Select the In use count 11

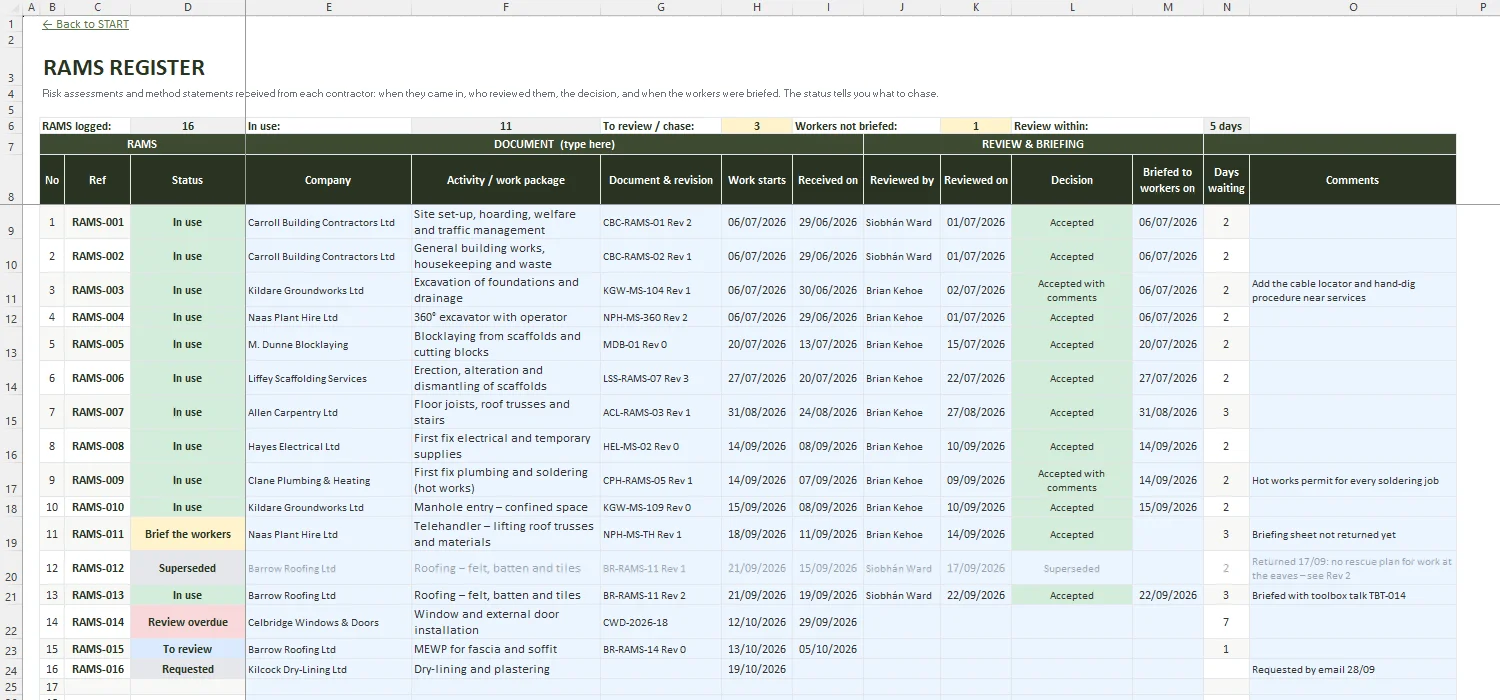[x=506, y=126]
